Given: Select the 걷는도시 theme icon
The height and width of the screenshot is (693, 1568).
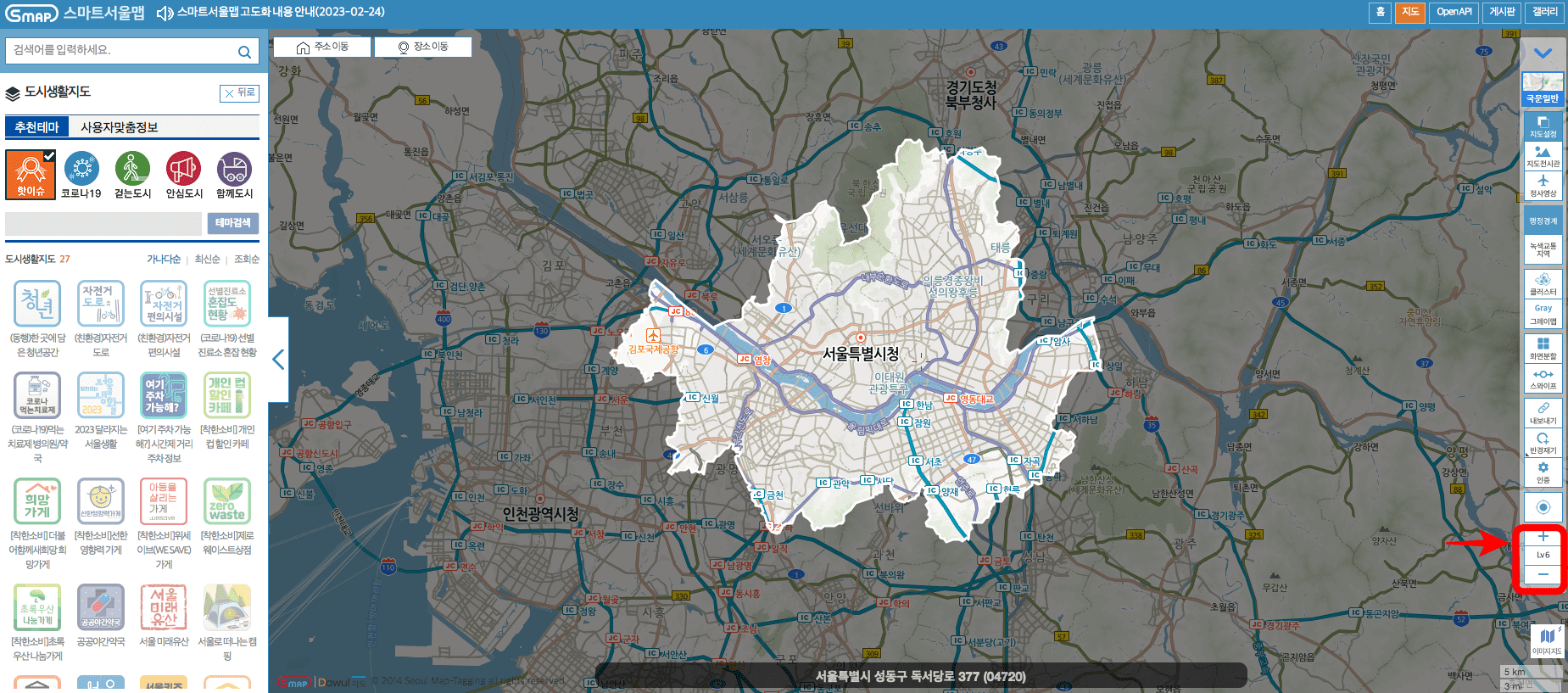Looking at the screenshot, I should pos(132,175).
